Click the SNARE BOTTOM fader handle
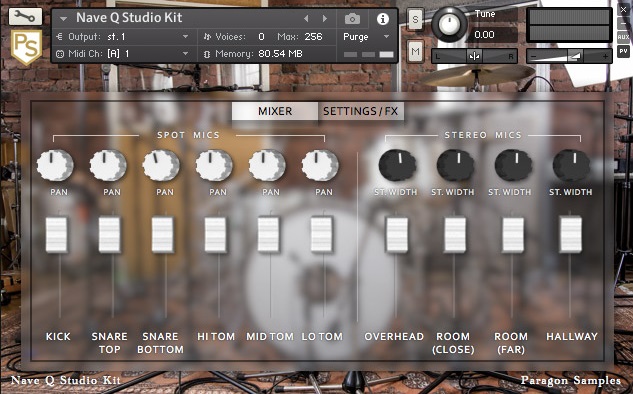This screenshot has width=633, height=394. (x=163, y=235)
